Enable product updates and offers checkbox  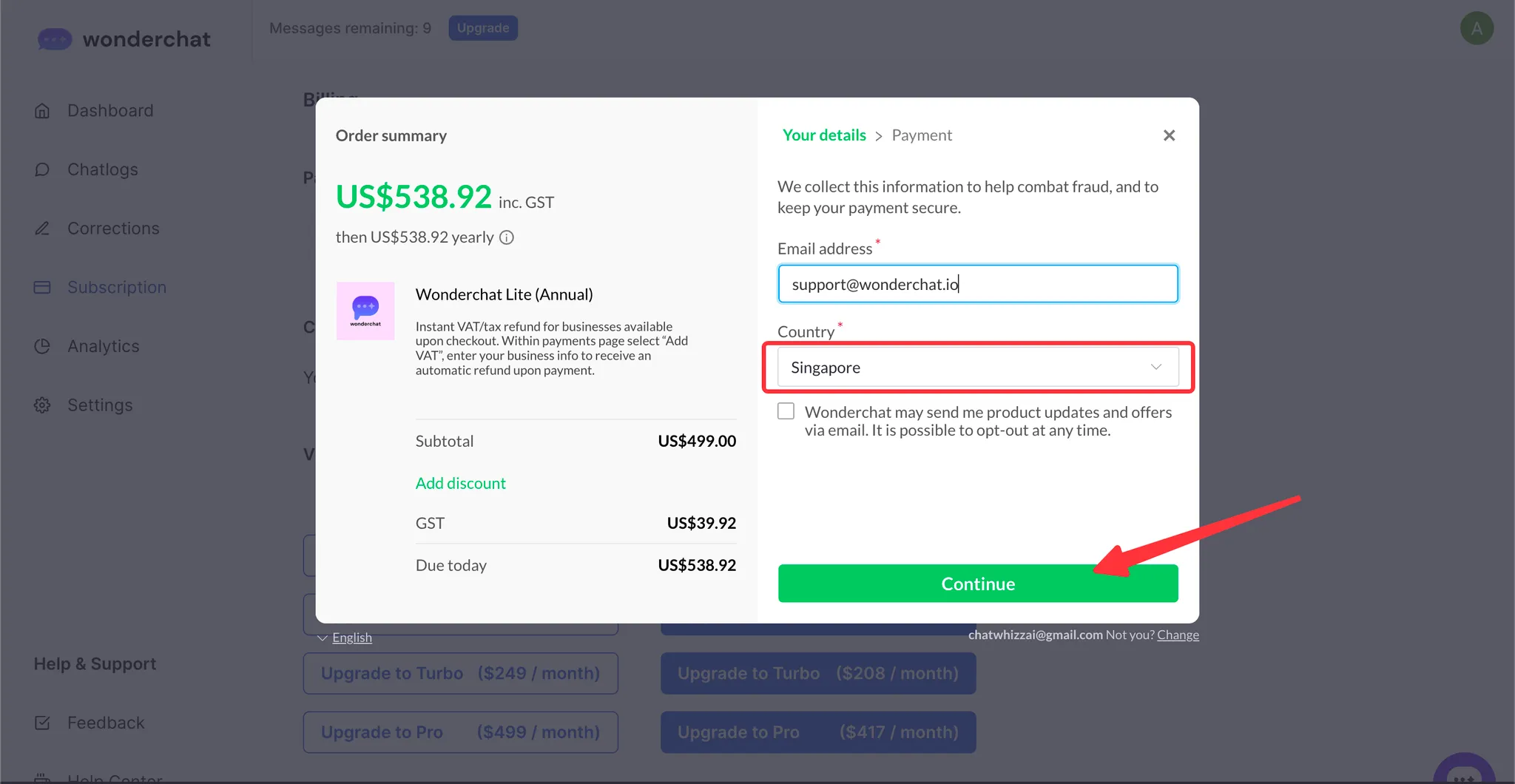(x=786, y=411)
